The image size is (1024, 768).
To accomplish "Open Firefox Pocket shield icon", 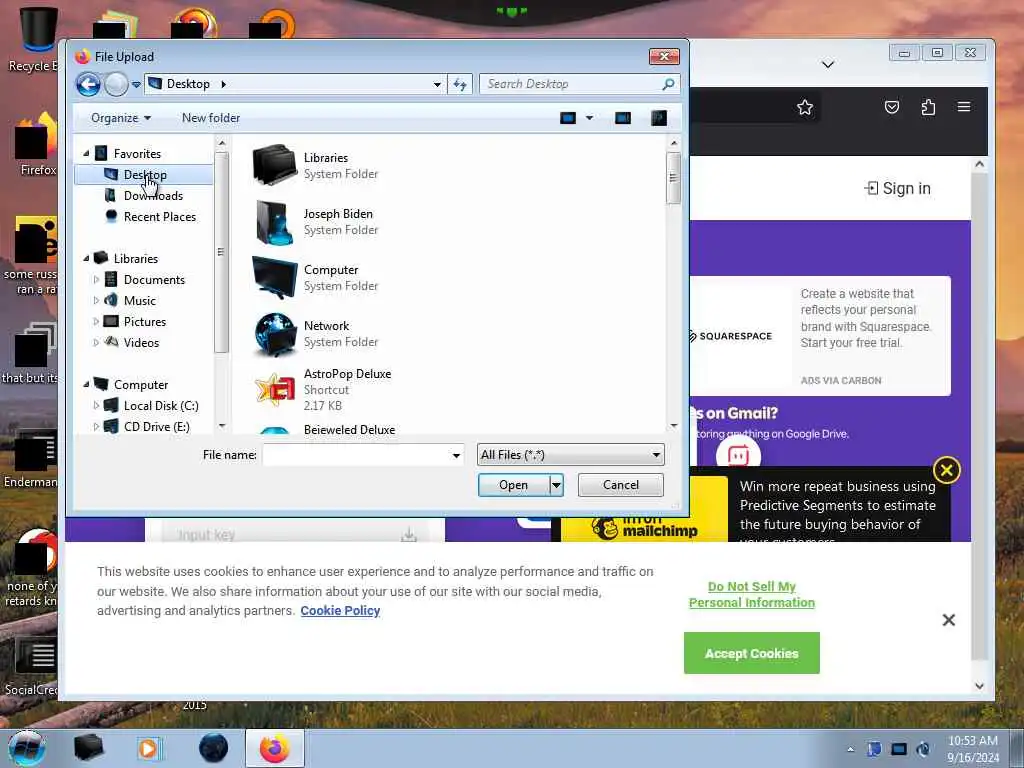I will (x=891, y=107).
